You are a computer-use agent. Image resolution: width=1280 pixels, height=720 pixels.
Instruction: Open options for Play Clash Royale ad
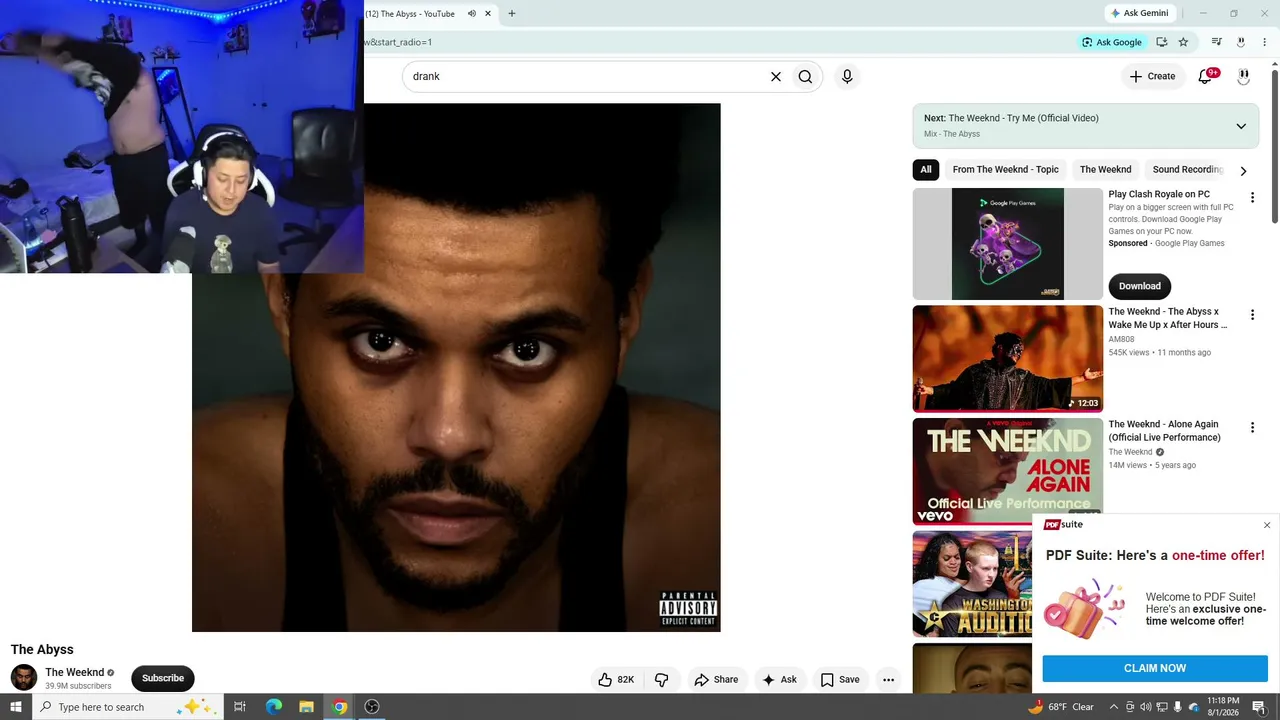click(1252, 198)
